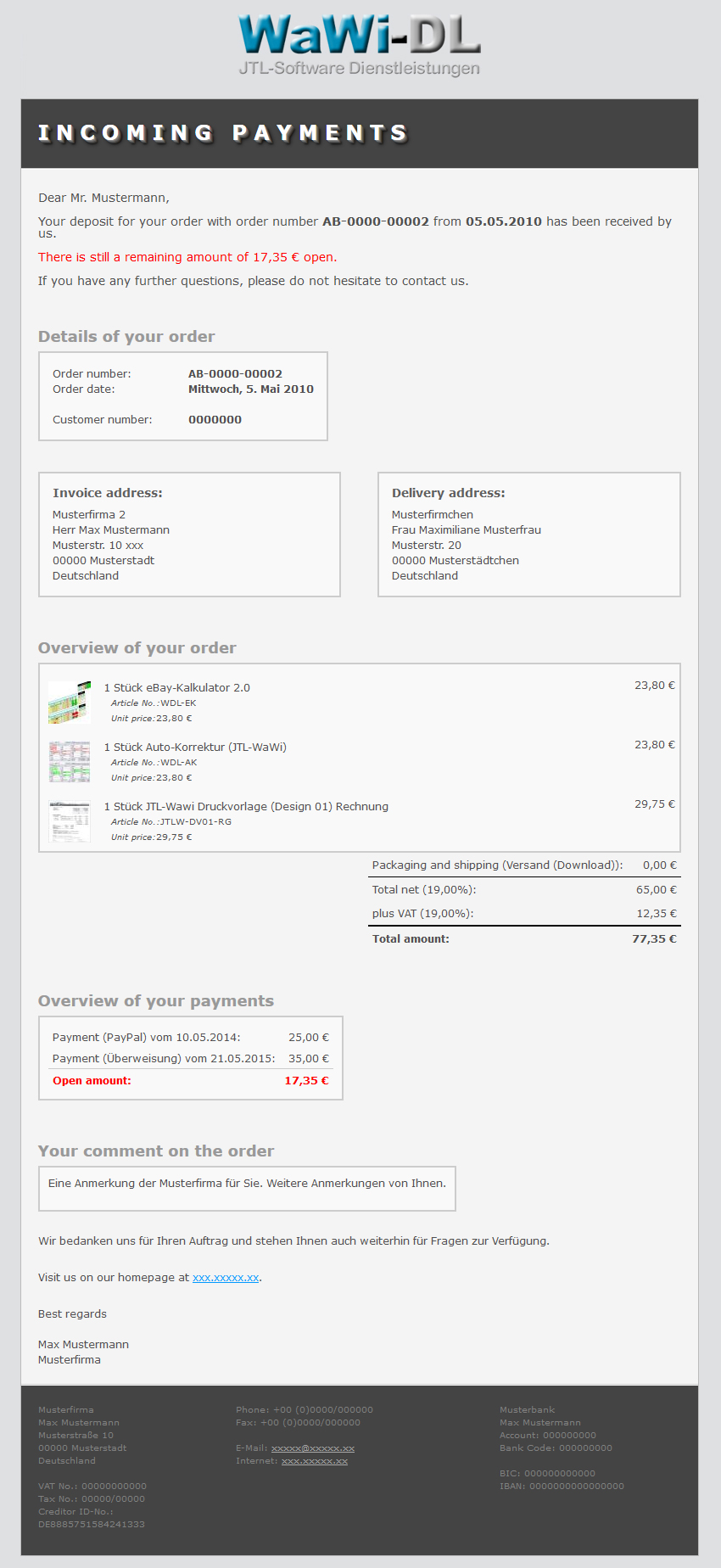Click inside the order comment box

click(x=247, y=1189)
